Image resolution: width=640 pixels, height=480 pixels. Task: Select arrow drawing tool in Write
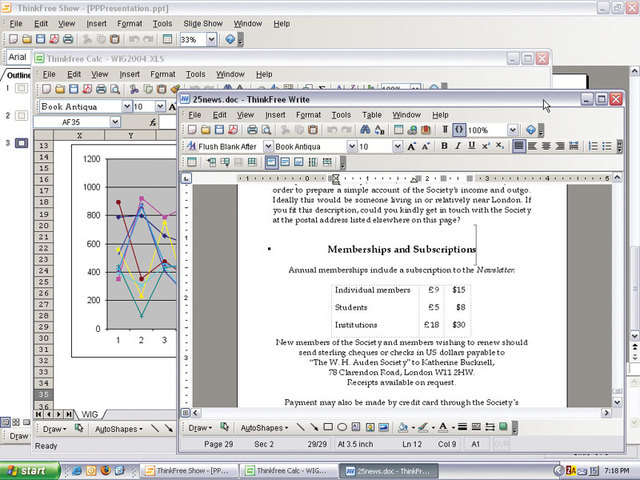point(314,427)
